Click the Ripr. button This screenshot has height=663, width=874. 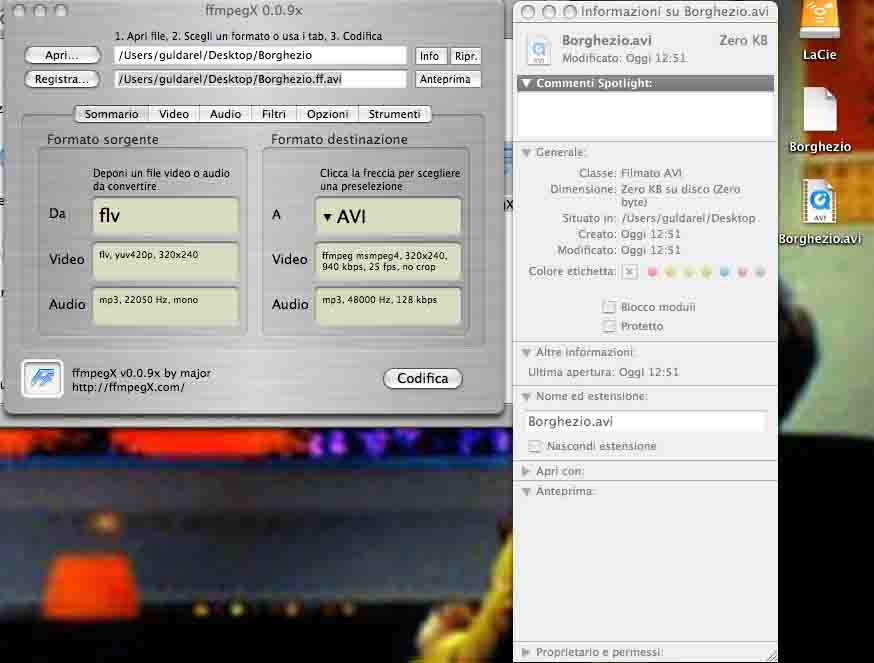[465, 56]
